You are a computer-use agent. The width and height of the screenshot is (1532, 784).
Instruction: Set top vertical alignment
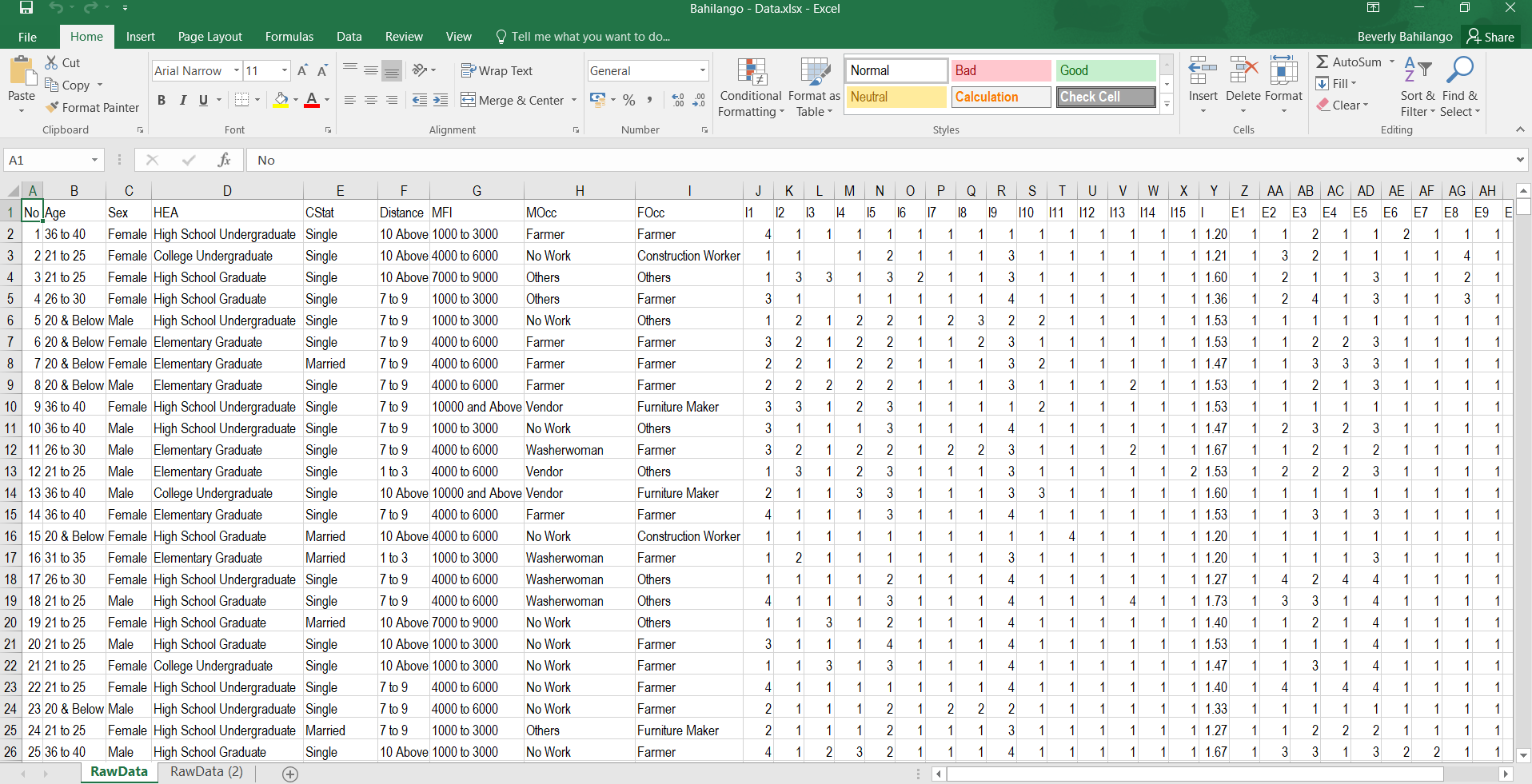coord(350,70)
